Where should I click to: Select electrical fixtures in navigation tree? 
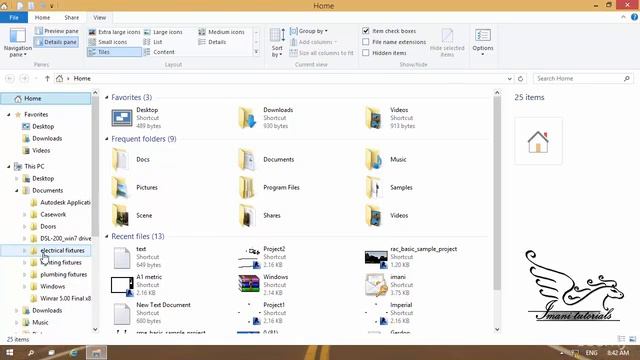pyautogui.click(x=62, y=251)
